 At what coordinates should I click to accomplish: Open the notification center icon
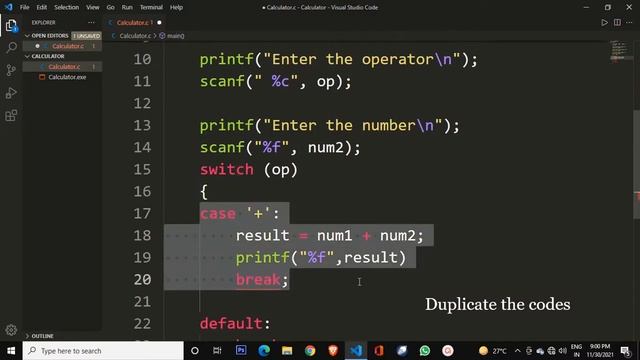(x=624, y=351)
